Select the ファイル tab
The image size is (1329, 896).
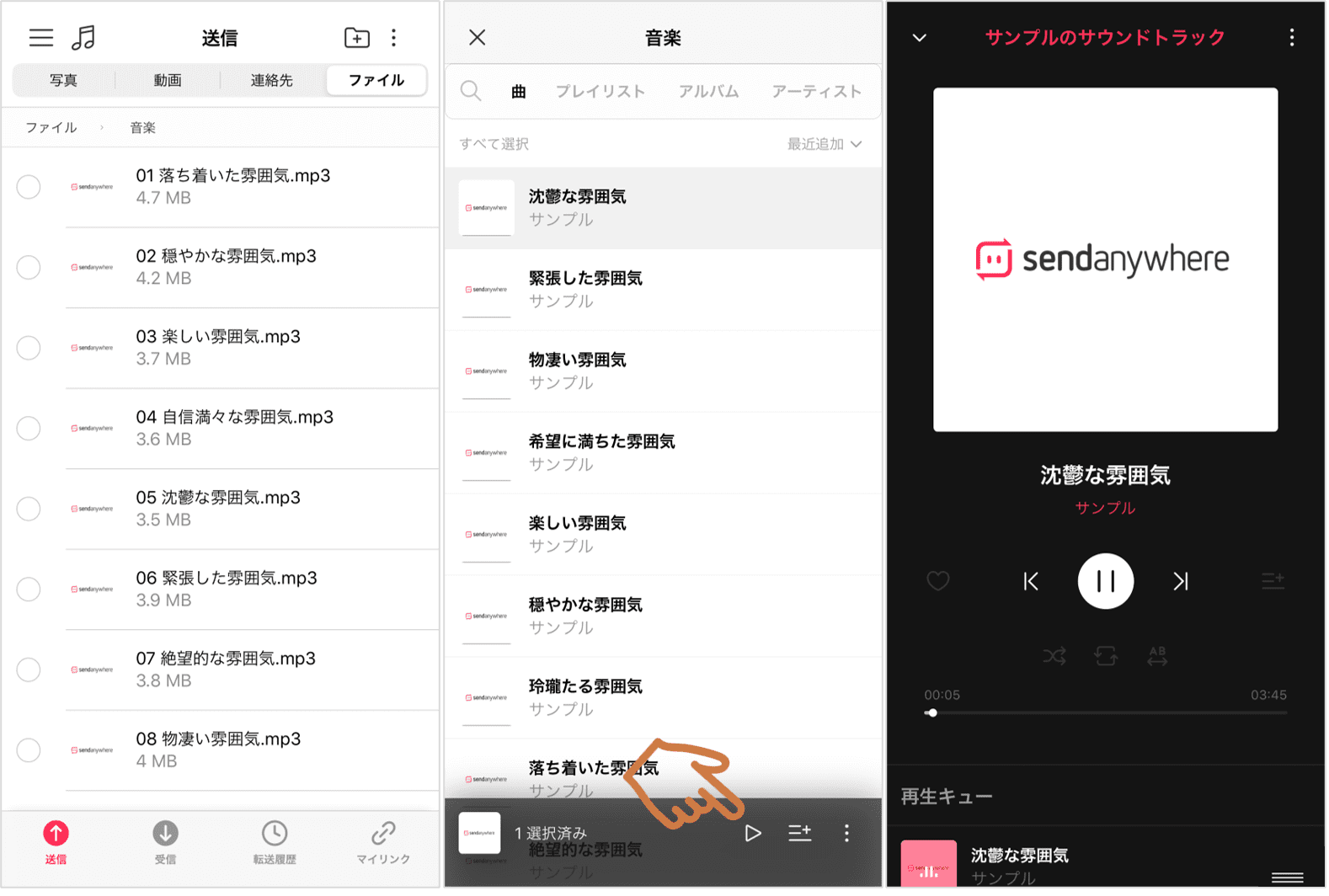376,81
